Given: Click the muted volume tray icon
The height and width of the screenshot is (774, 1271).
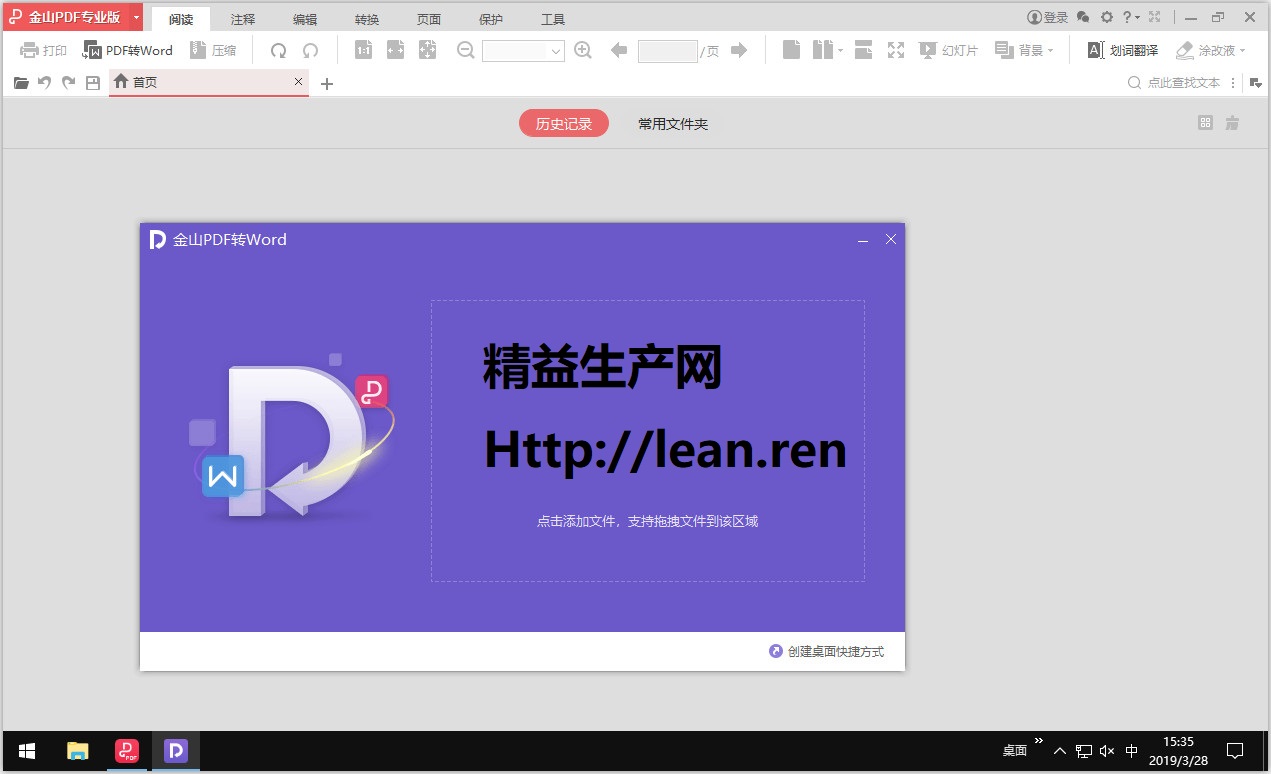Looking at the screenshot, I should click(x=1107, y=751).
